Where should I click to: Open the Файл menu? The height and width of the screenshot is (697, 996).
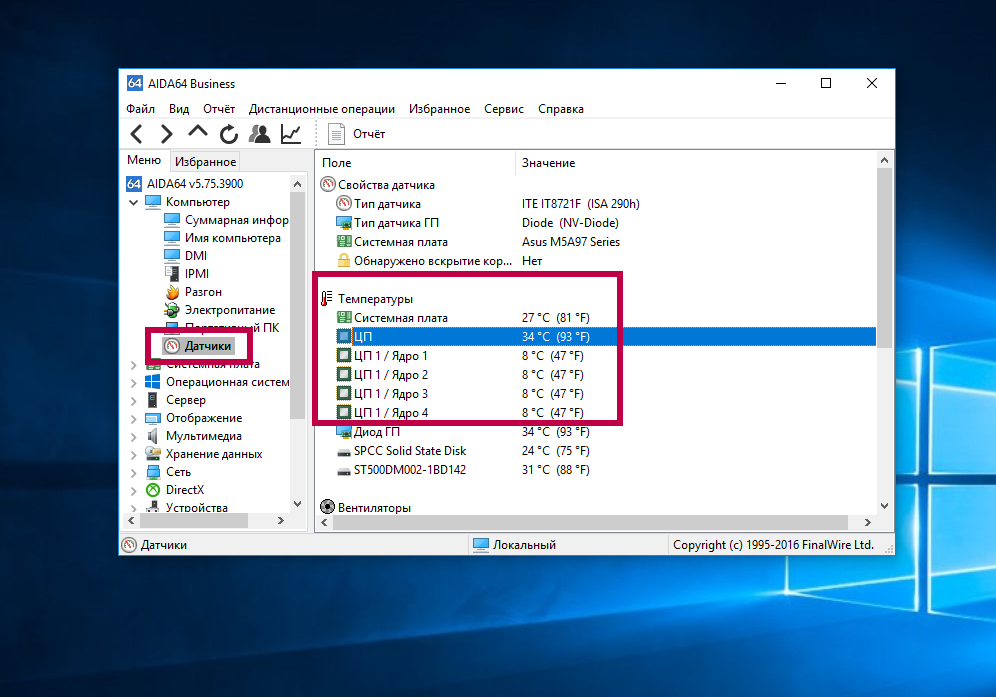tap(140, 109)
